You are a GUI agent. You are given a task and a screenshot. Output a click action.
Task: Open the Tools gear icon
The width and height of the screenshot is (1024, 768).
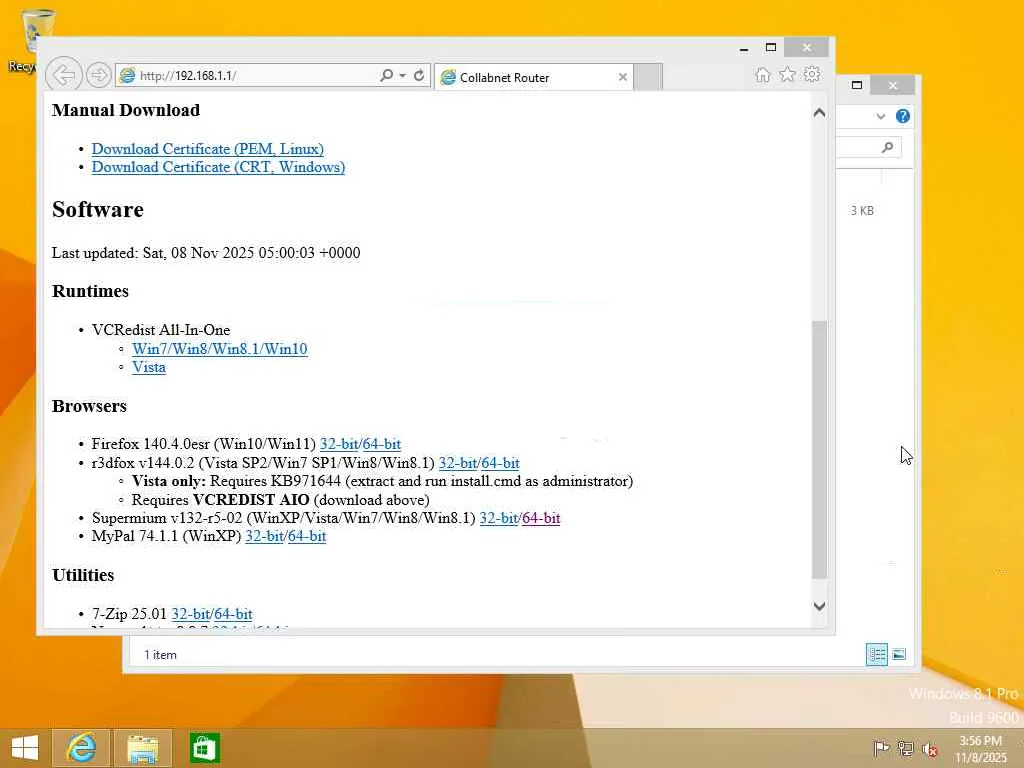tap(812, 74)
